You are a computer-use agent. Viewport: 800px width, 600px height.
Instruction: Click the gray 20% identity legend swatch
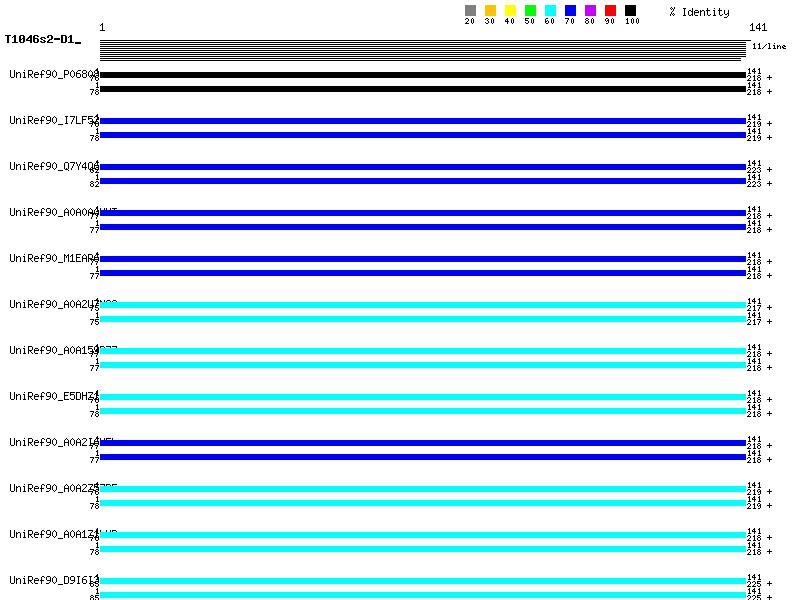470,11
